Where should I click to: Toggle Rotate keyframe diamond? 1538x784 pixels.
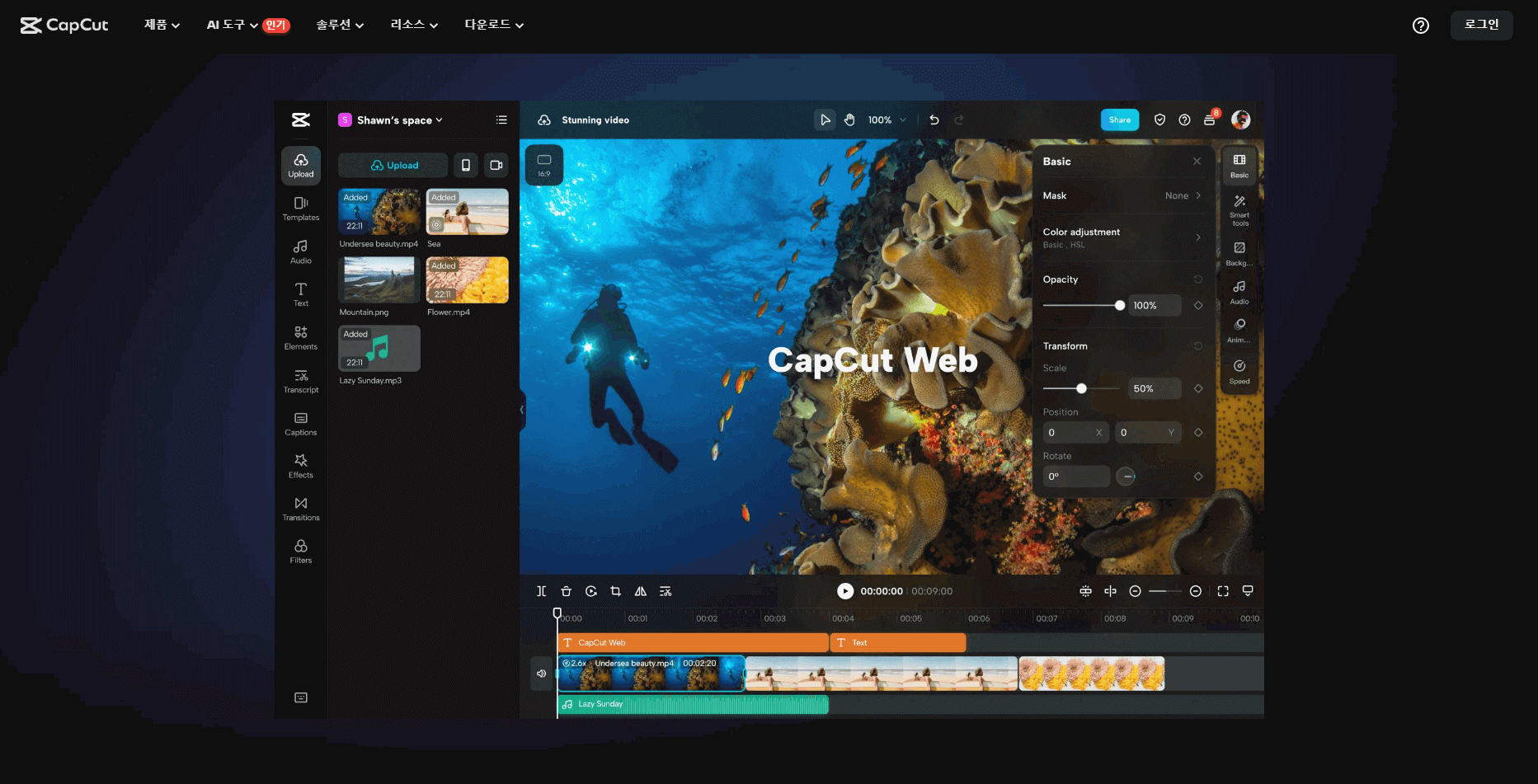1198,477
